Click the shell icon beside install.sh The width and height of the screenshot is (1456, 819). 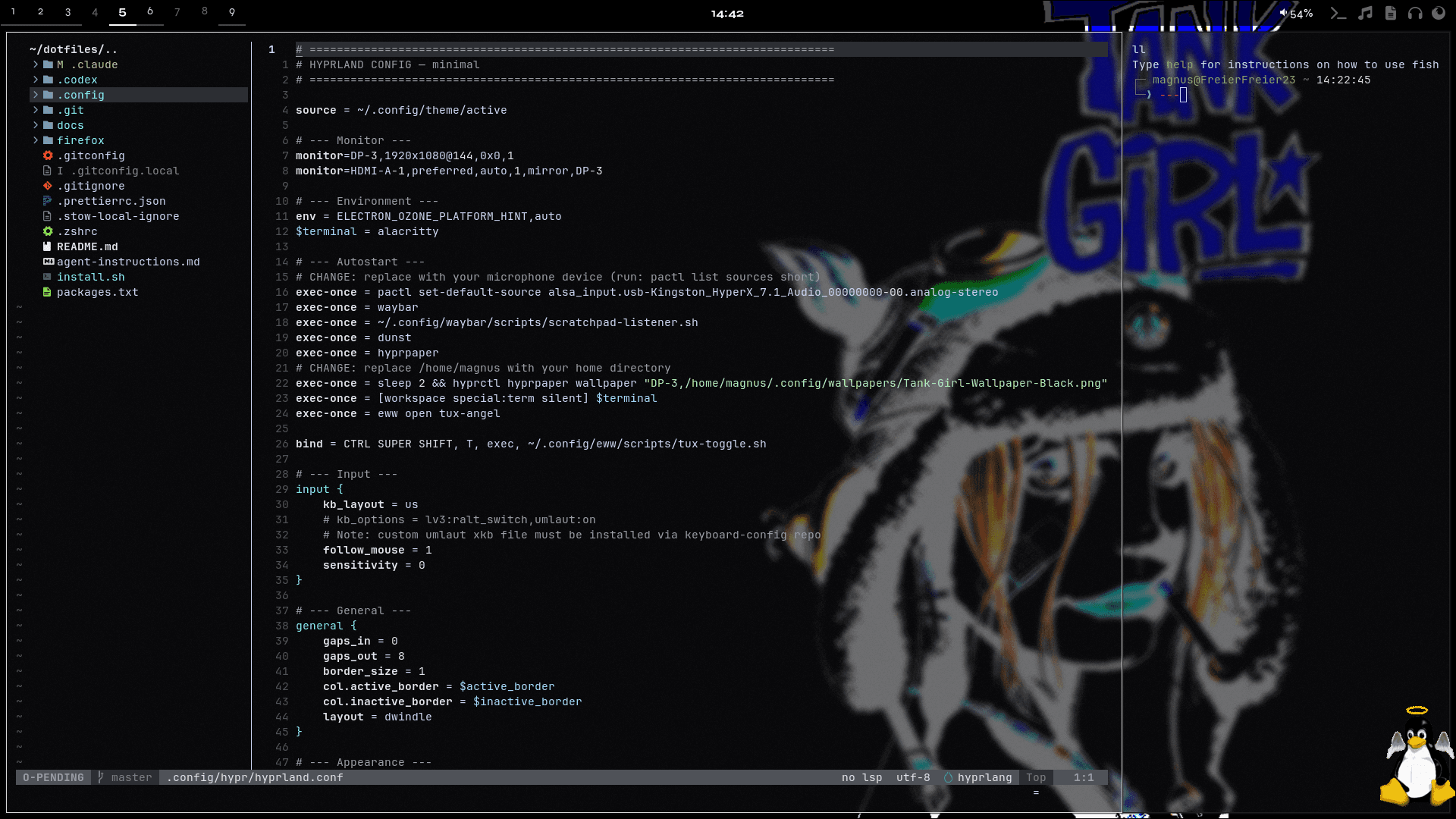point(48,277)
